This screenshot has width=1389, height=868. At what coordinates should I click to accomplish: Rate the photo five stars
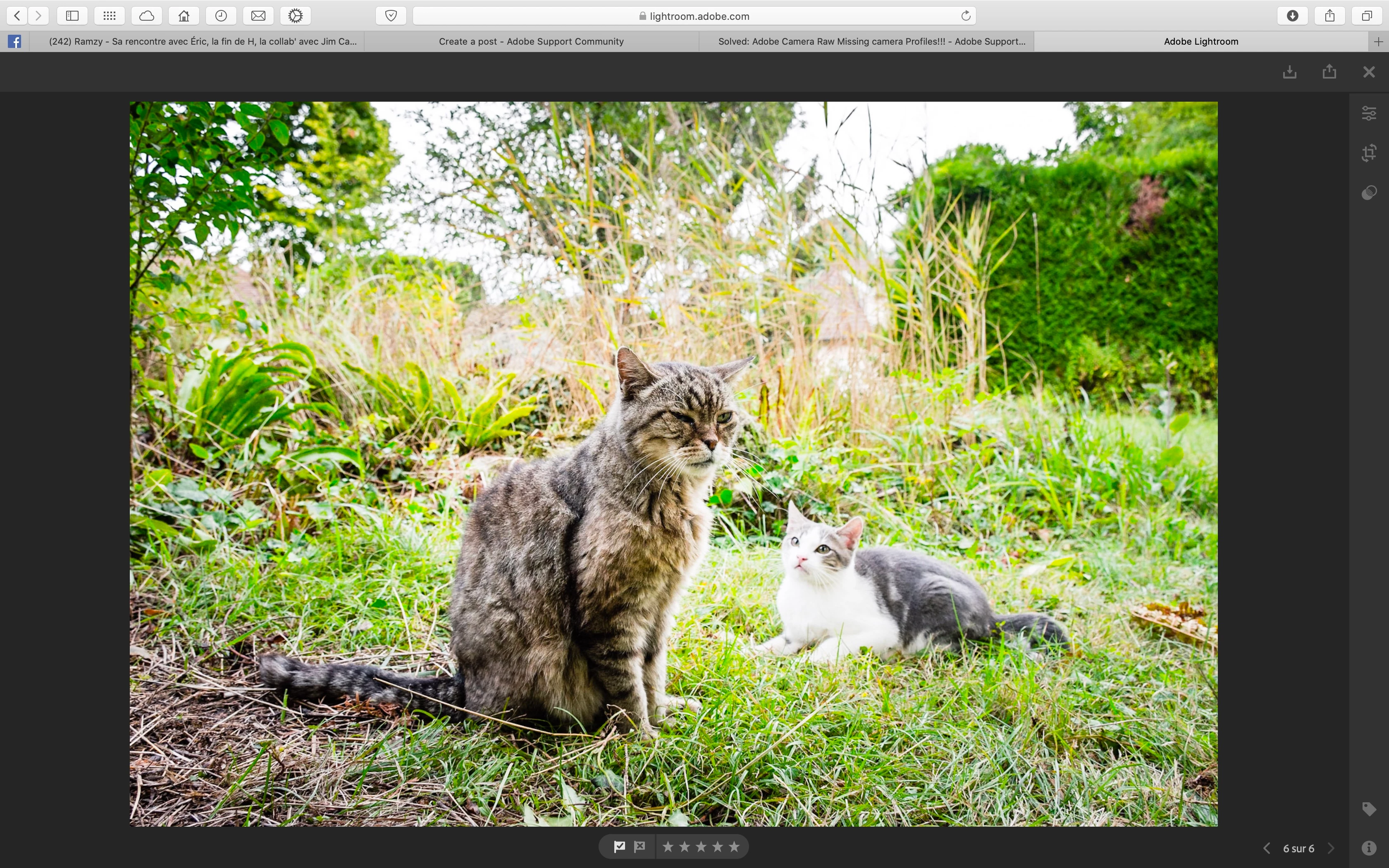pyautogui.click(x=734, y=847)
